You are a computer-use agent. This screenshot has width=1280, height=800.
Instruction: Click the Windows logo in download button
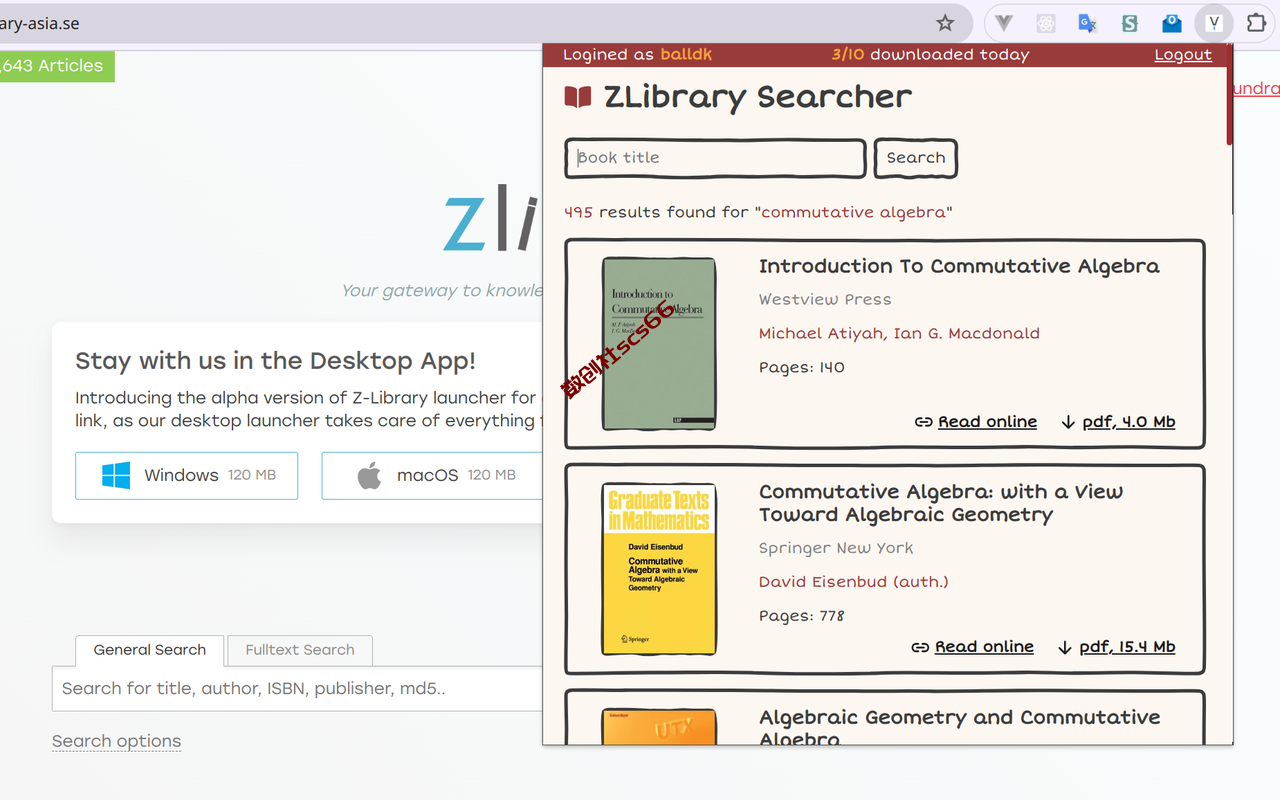point(116,475)
